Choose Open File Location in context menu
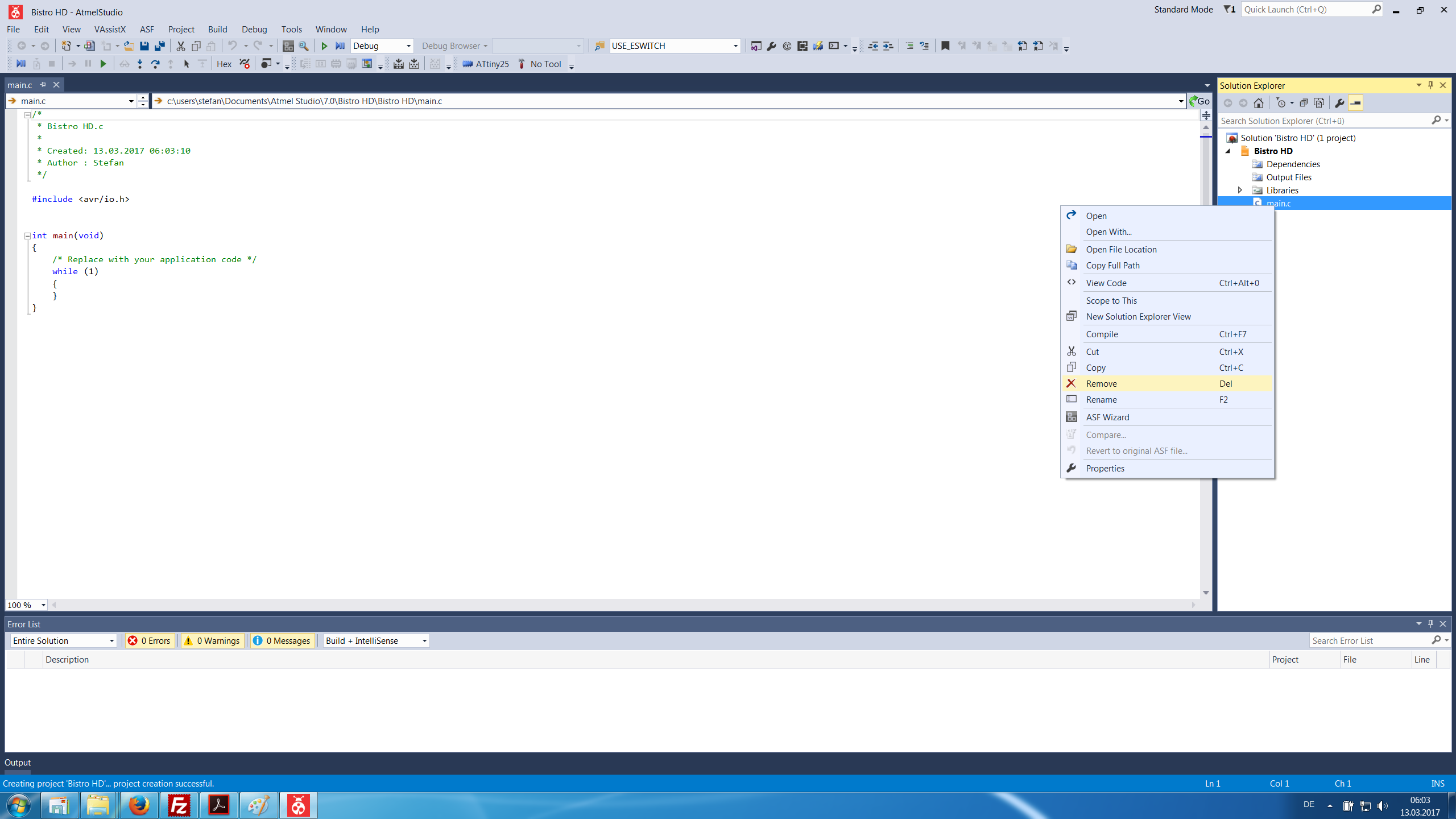The image size is (1456, 819). (x=1168, y=249)
